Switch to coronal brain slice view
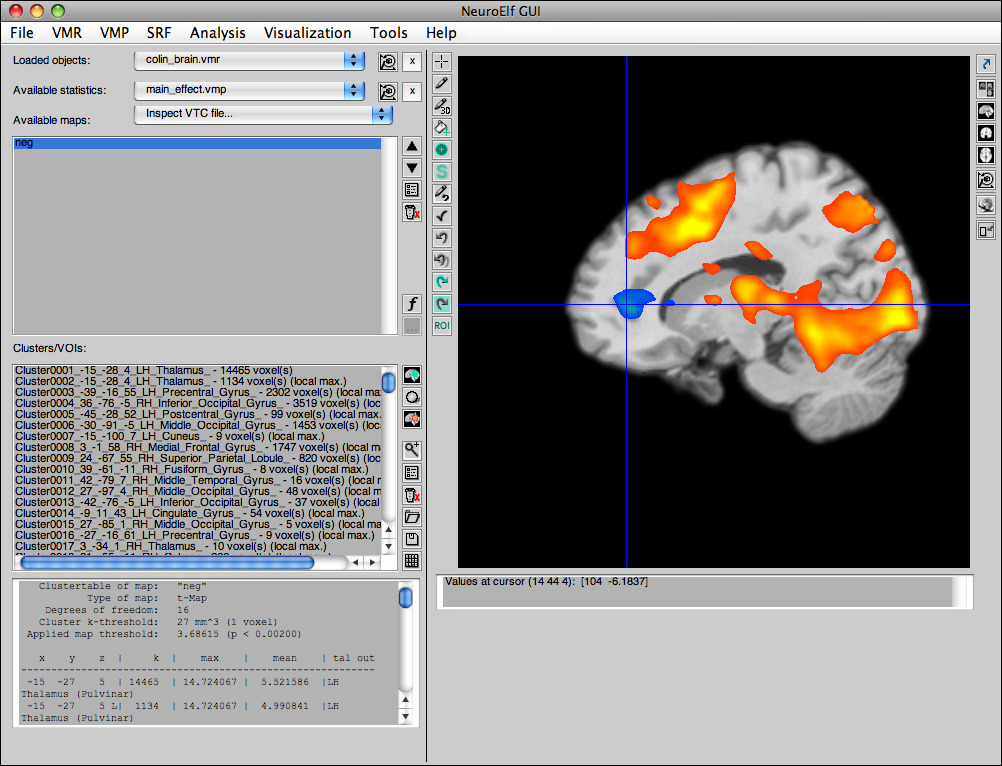1002x766 pixels. tap(986, 133)
